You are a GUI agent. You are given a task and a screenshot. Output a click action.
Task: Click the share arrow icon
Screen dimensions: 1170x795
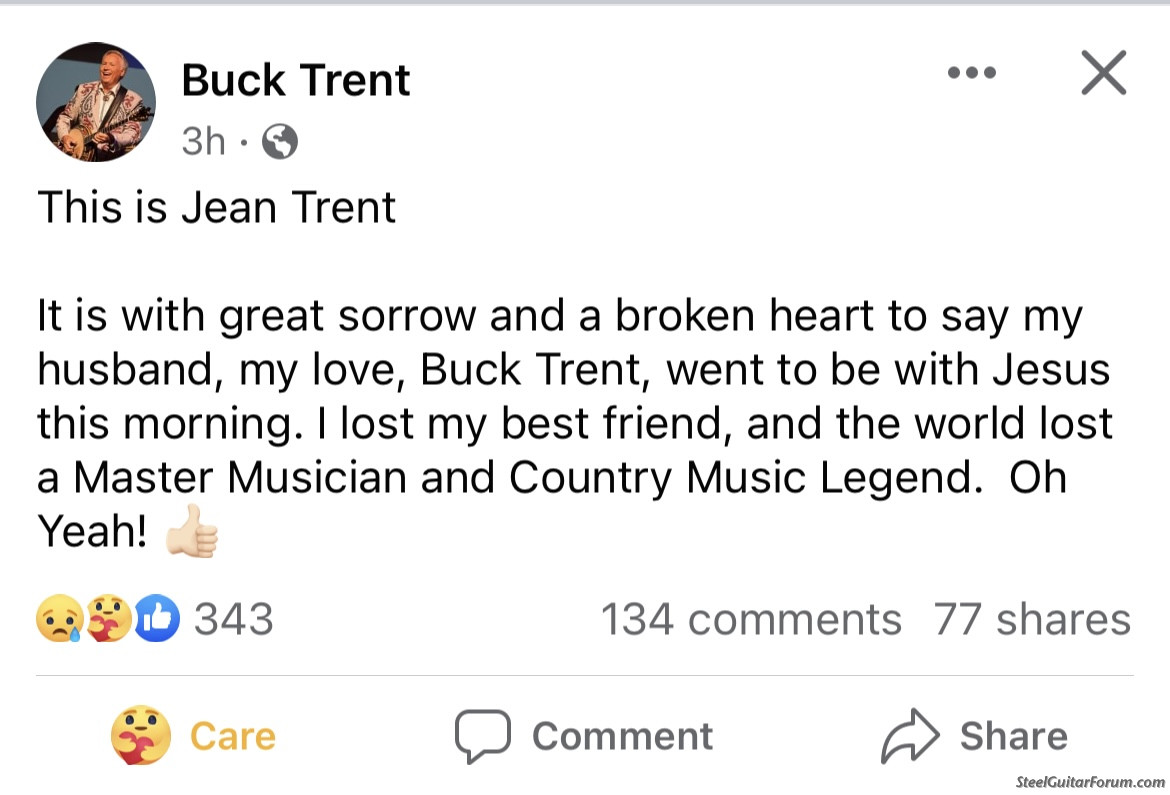(909, 738)
